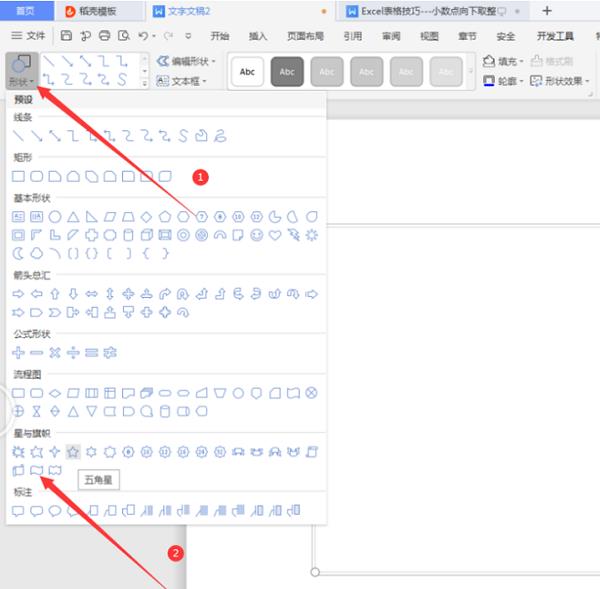Viewport: 600px width, 589px height.
Task: Choose the oval callout shape
Action: point(55,511)
